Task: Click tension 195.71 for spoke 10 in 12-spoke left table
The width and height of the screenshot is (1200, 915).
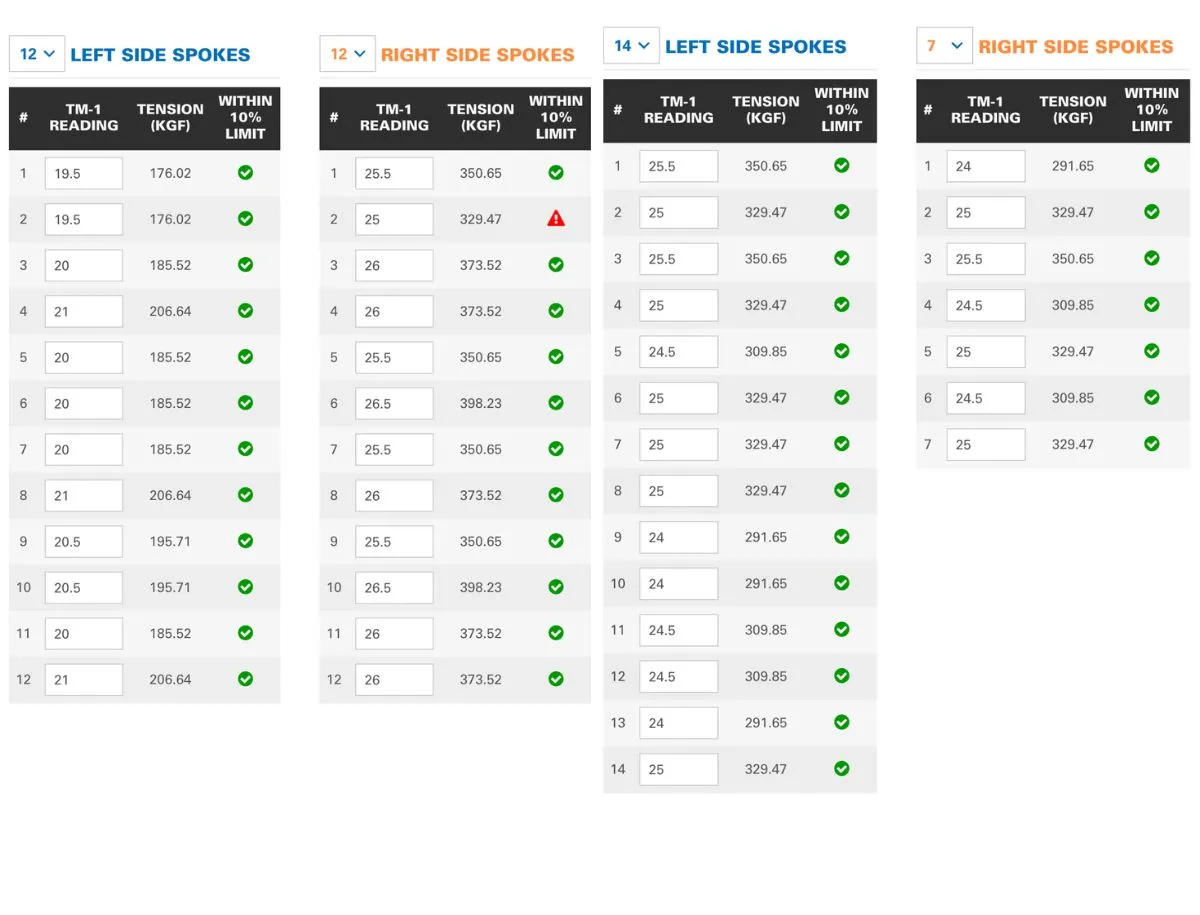Action: tap(170, 587)
